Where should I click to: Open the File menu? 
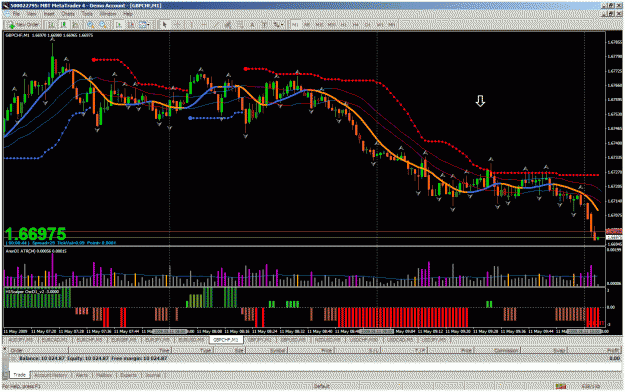[16, 14]
